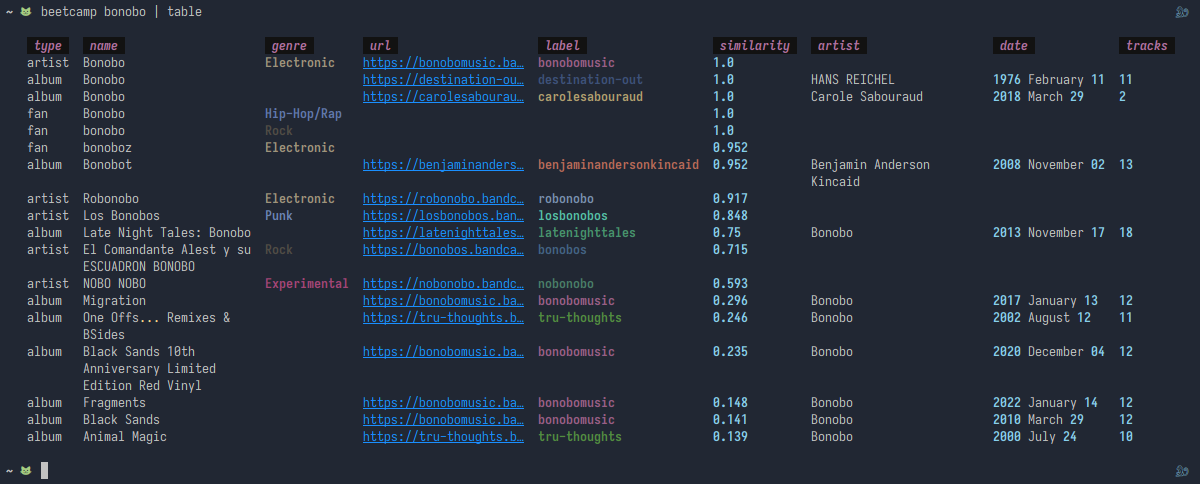Select the Experimental genre cell
Viewport: 1200px width, 484px height.
pos(307,284)
